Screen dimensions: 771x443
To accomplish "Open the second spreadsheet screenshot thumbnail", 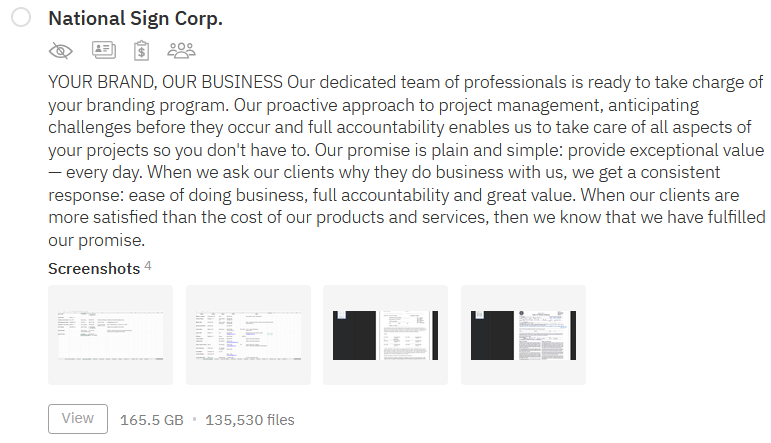I will [x=248, y=335].
